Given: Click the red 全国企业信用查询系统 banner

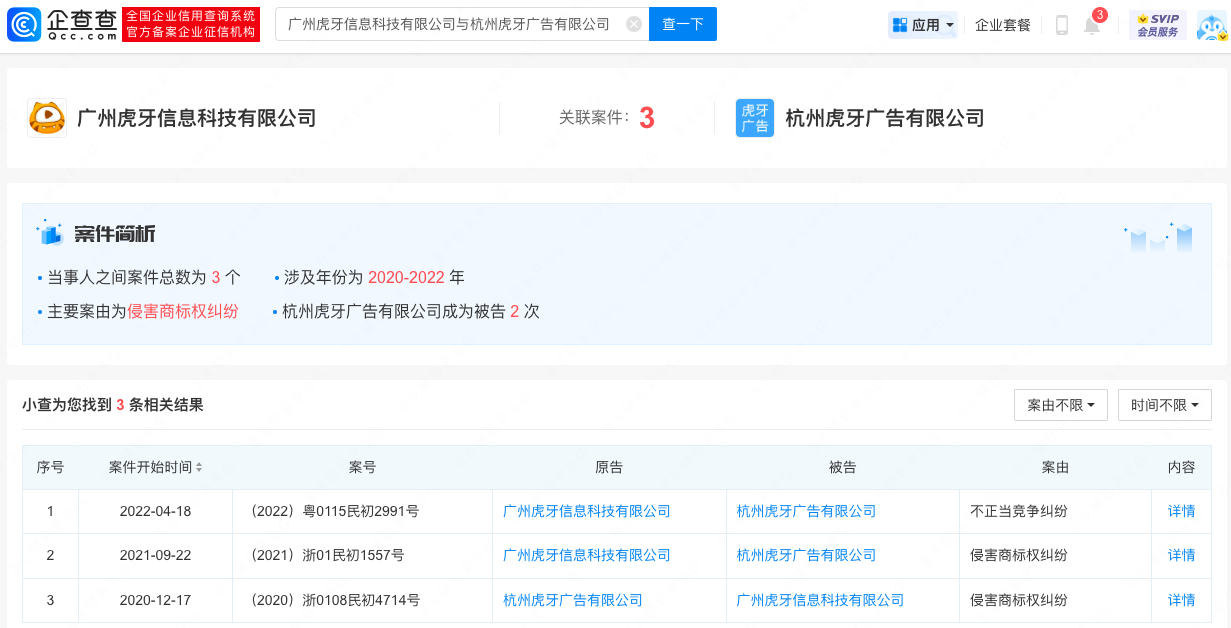Looking at the screenshot, I should coord(191,24).
